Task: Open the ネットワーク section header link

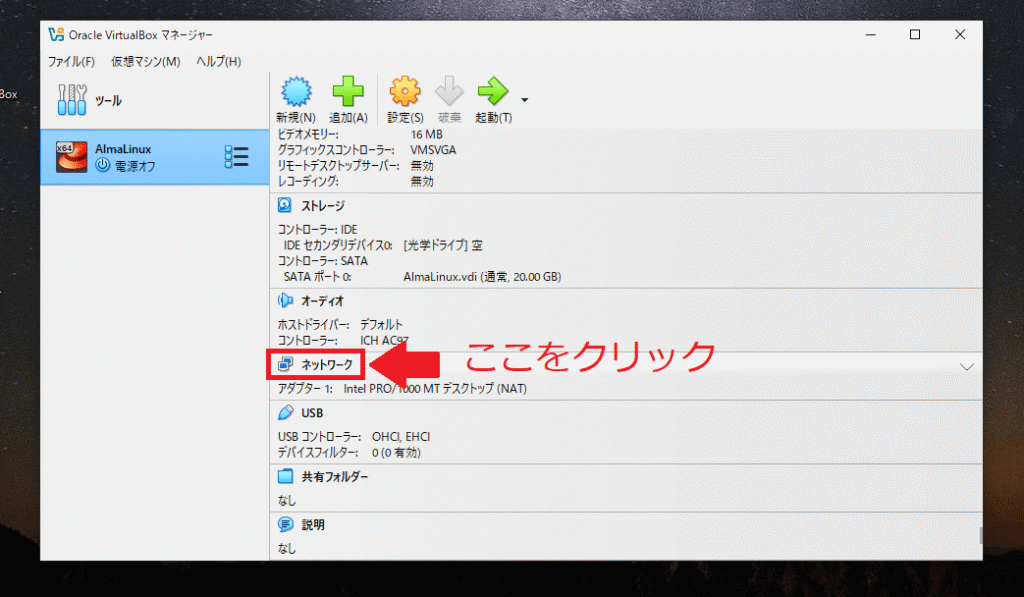Action: click(327, 364)
